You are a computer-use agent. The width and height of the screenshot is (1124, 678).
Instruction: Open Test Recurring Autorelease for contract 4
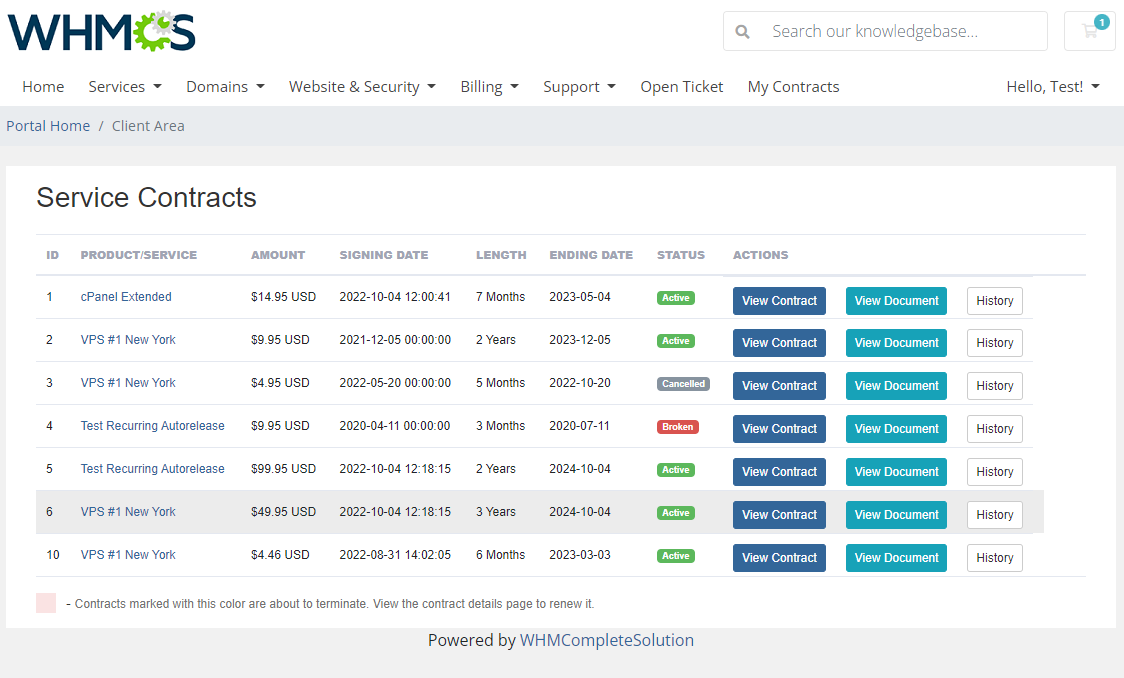click(153, 426)
